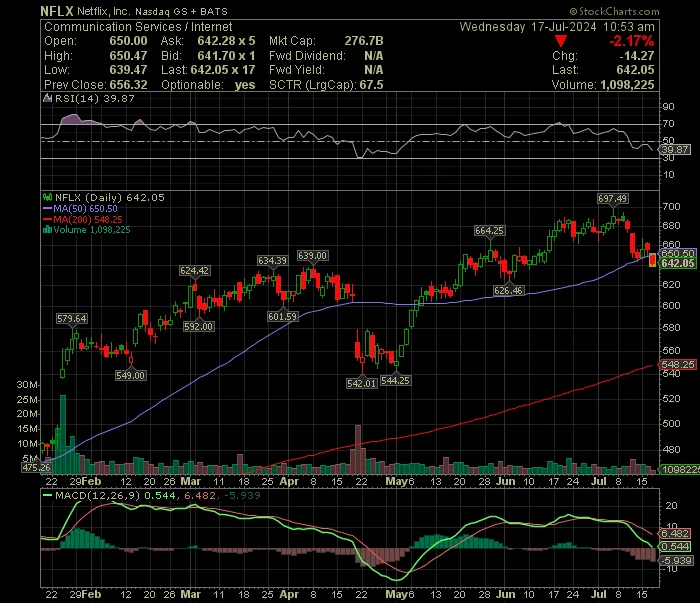Select the Low value 639.47
The image size is (700, 603).
(x=128, y=70)
